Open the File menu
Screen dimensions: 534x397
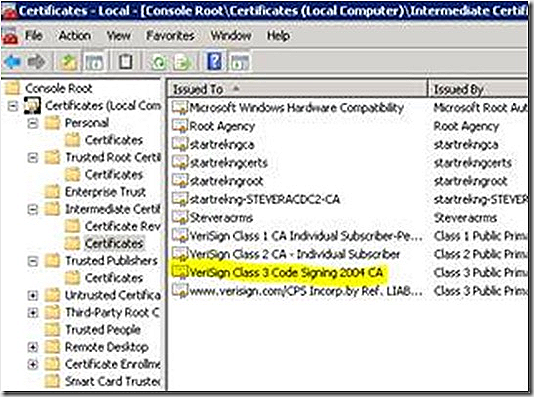(33, 36)
